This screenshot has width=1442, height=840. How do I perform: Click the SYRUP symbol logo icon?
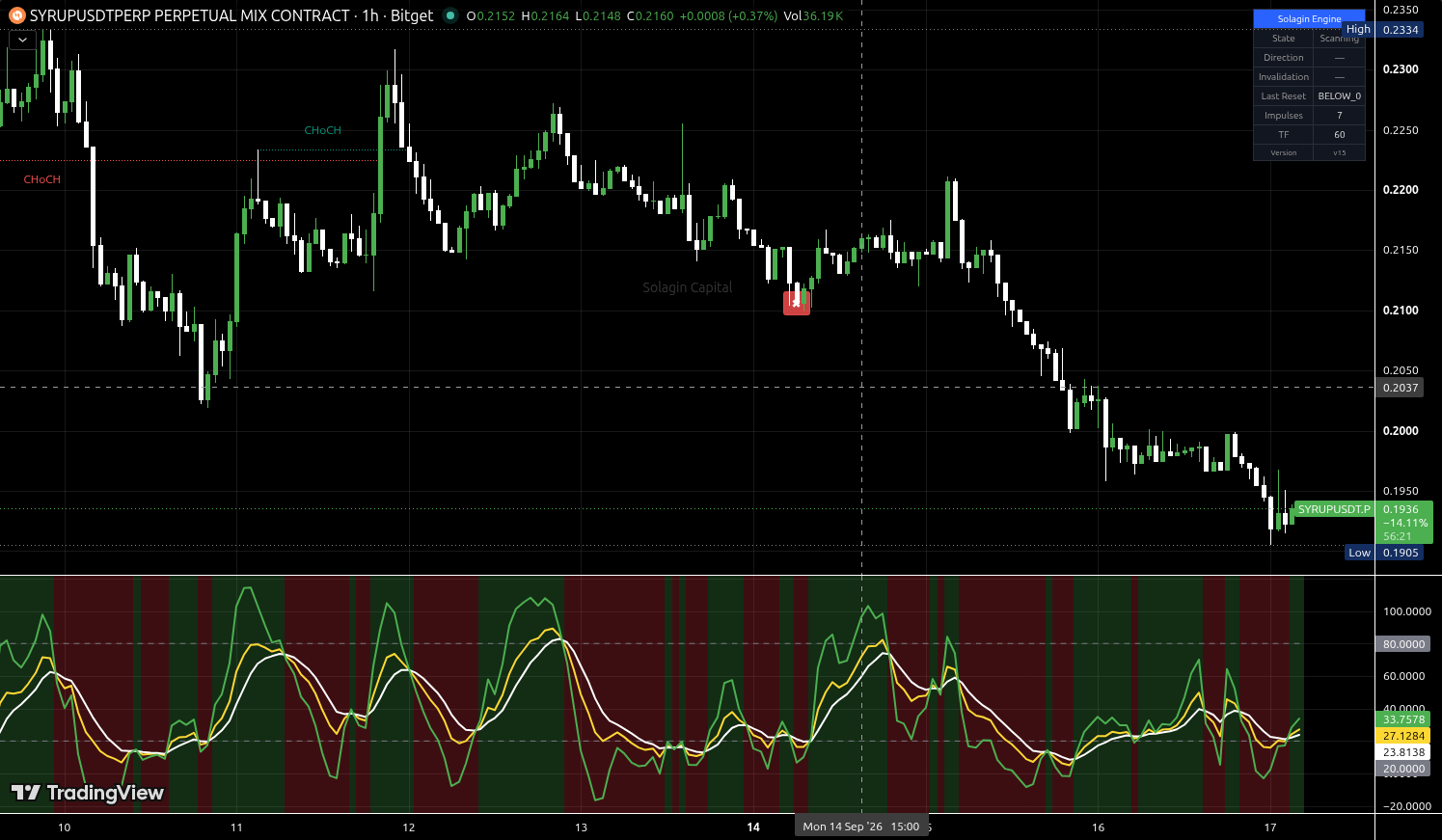coord(16,15)
